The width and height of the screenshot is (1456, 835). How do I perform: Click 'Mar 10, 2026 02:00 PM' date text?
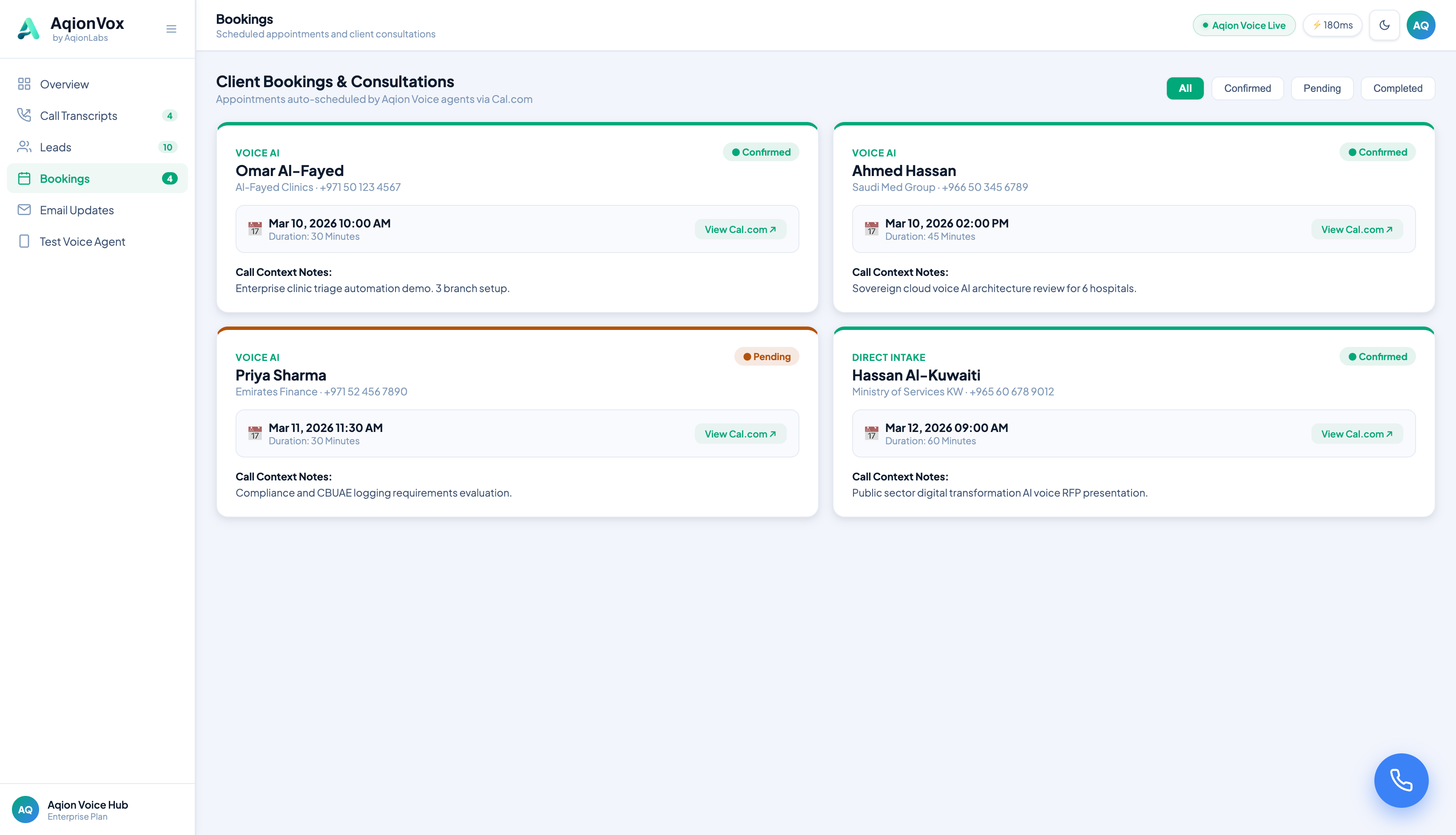[x=947, y=223]
